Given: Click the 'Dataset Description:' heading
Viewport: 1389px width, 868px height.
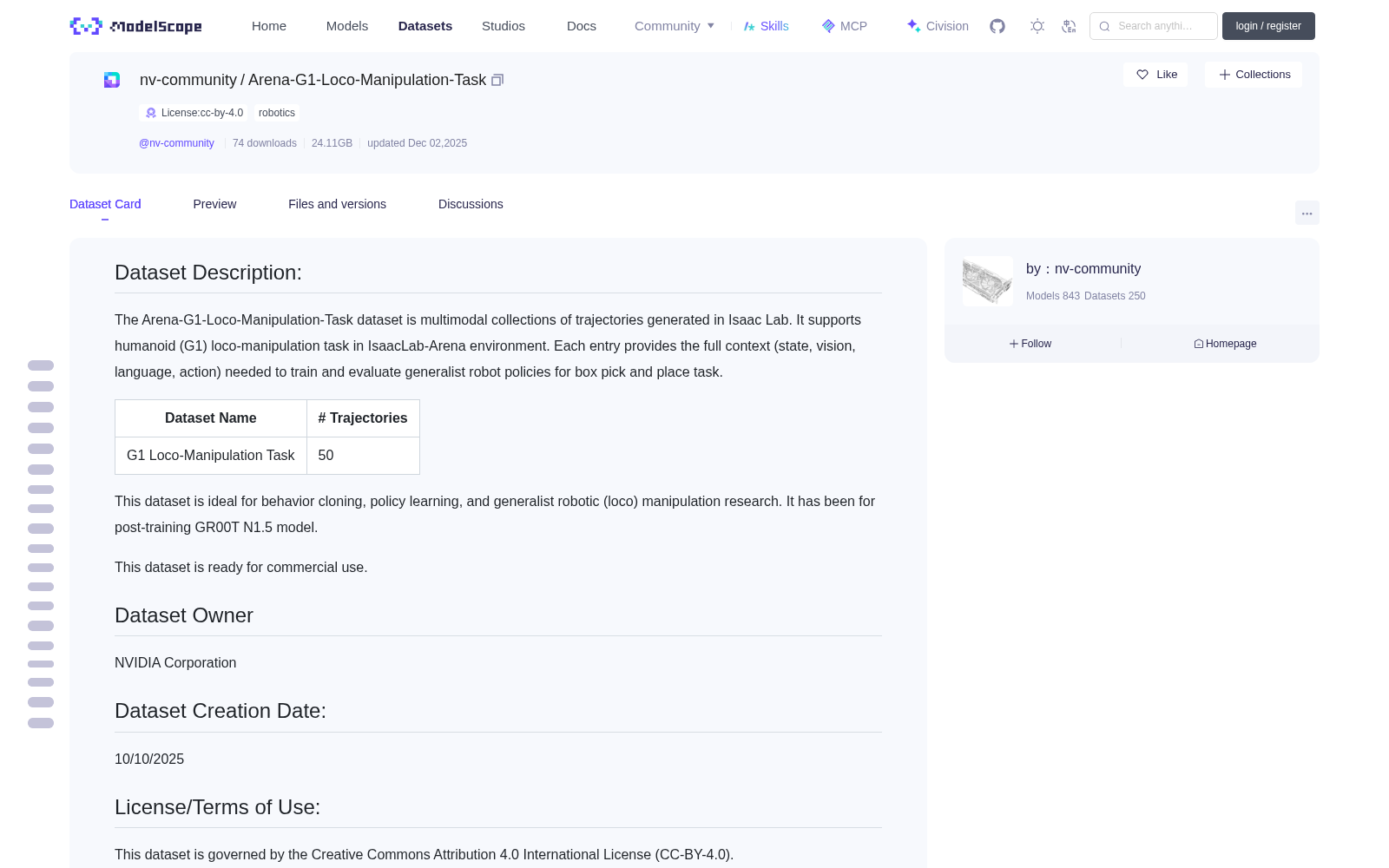Looking at the screenshot, I should [x=208, y=273].
